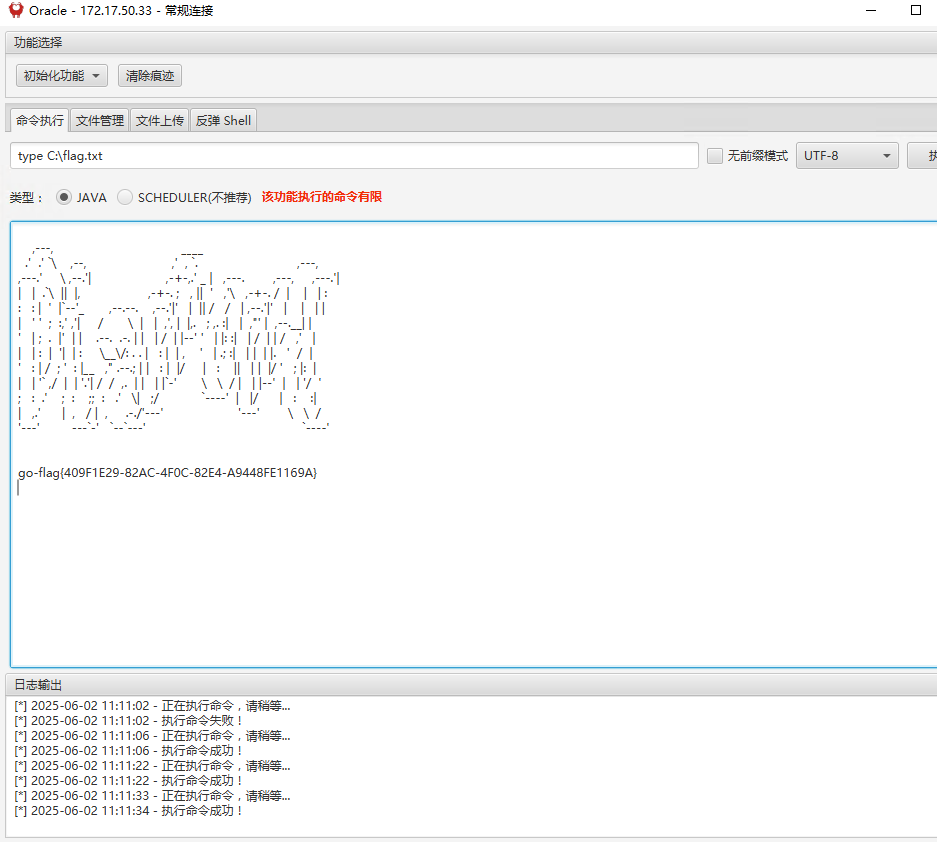Open the 文件管理 tab

(100, 120)
